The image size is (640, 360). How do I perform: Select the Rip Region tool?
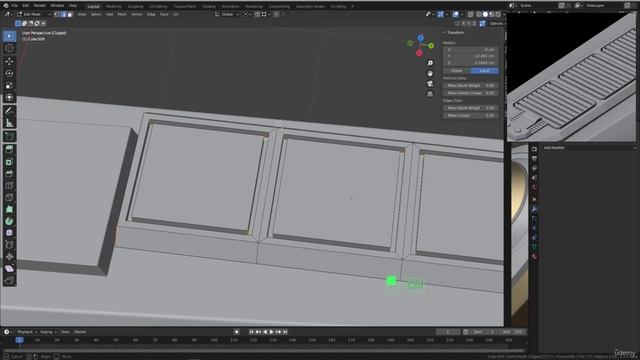[x=9, y=280]
